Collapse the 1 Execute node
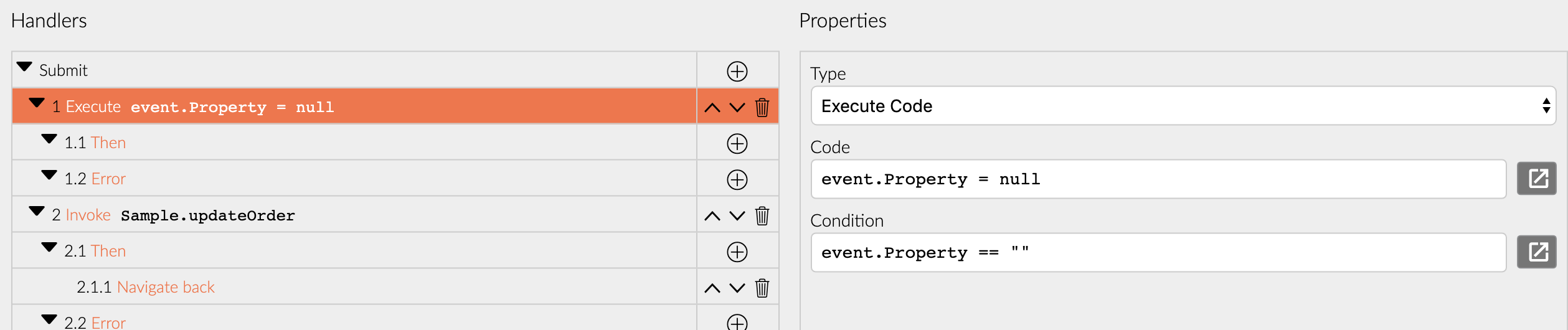The image size is (1568, 330). pos(37,103)
